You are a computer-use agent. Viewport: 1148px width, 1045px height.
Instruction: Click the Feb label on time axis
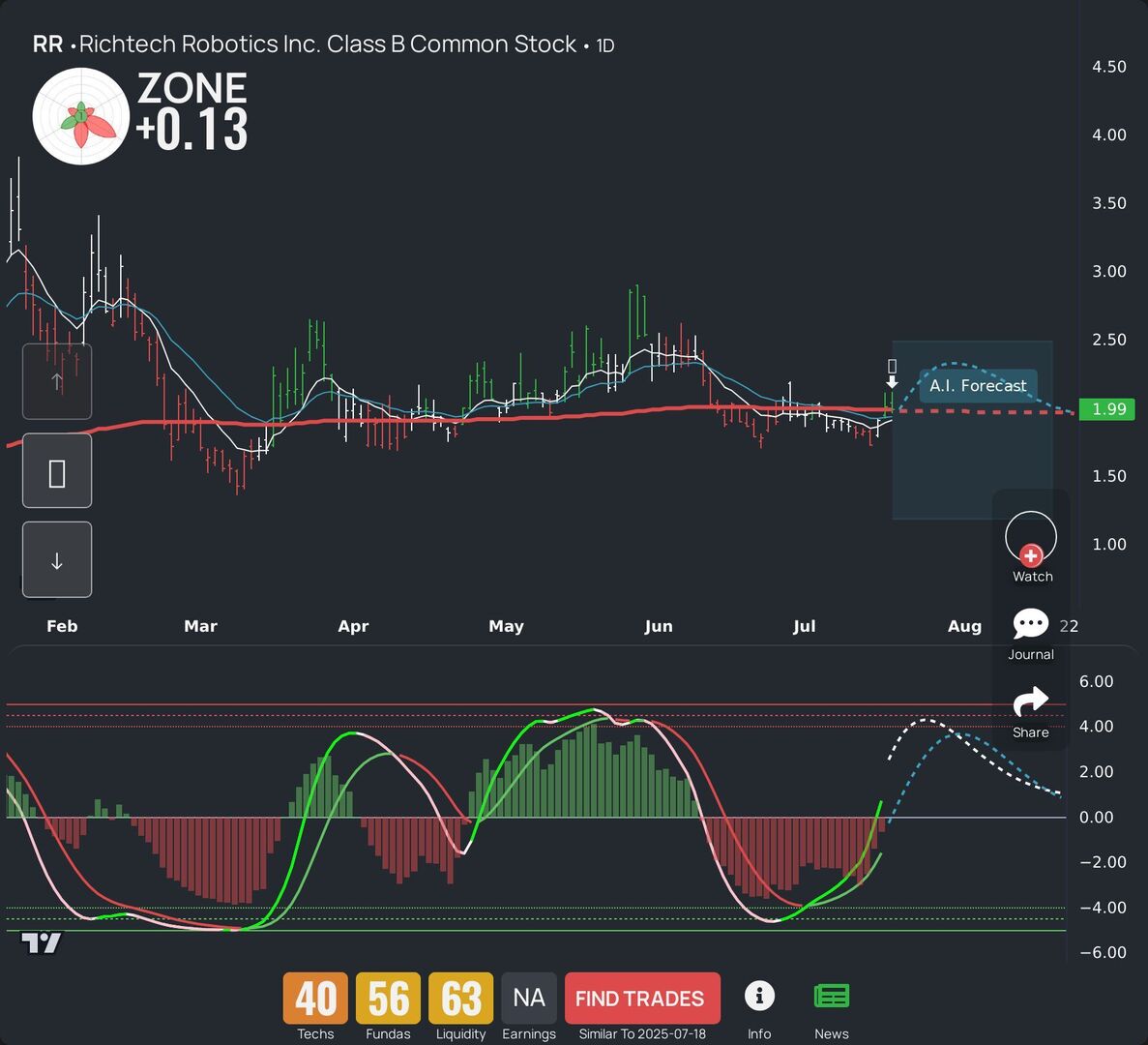click(x=62, y=626)
